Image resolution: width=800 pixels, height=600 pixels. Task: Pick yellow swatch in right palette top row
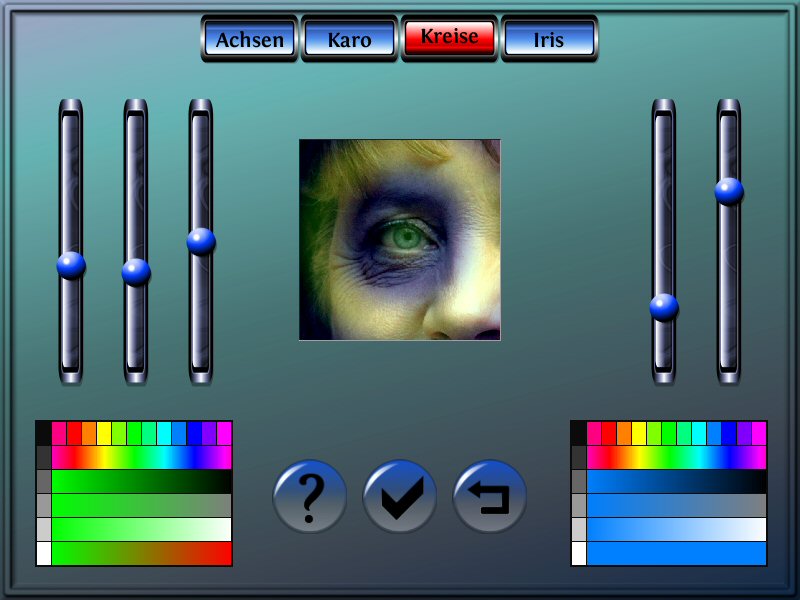(x=639, y=434)
